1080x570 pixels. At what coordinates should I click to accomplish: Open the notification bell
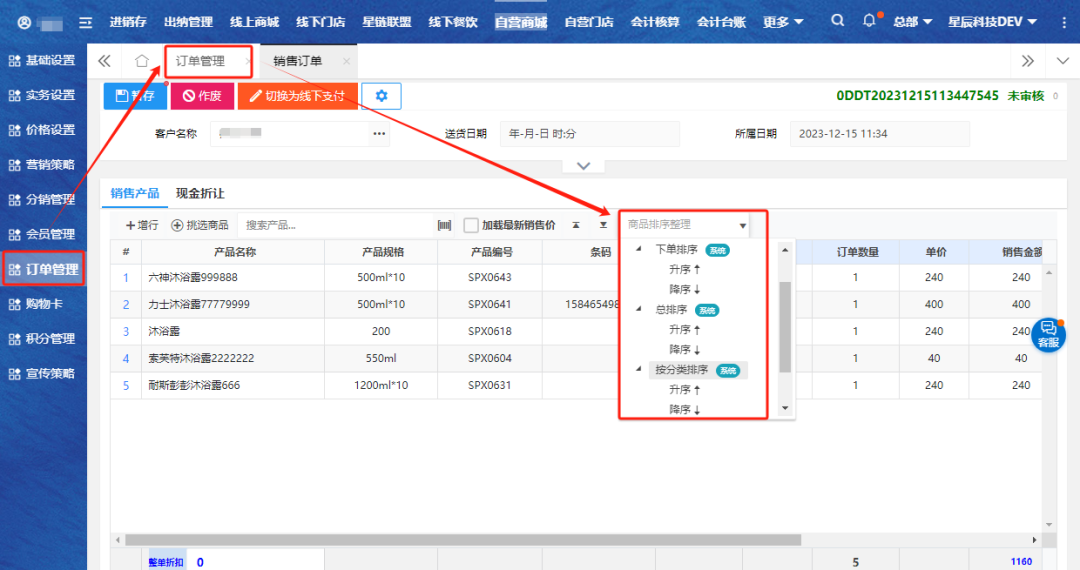[x=869, y=21]
